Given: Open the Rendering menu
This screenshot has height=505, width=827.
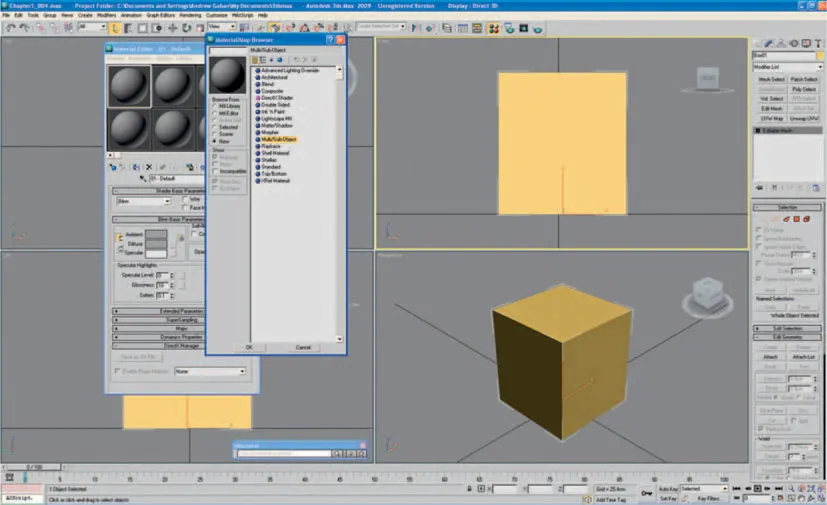Looking at the screenshot, I should (x=190, y=15).
